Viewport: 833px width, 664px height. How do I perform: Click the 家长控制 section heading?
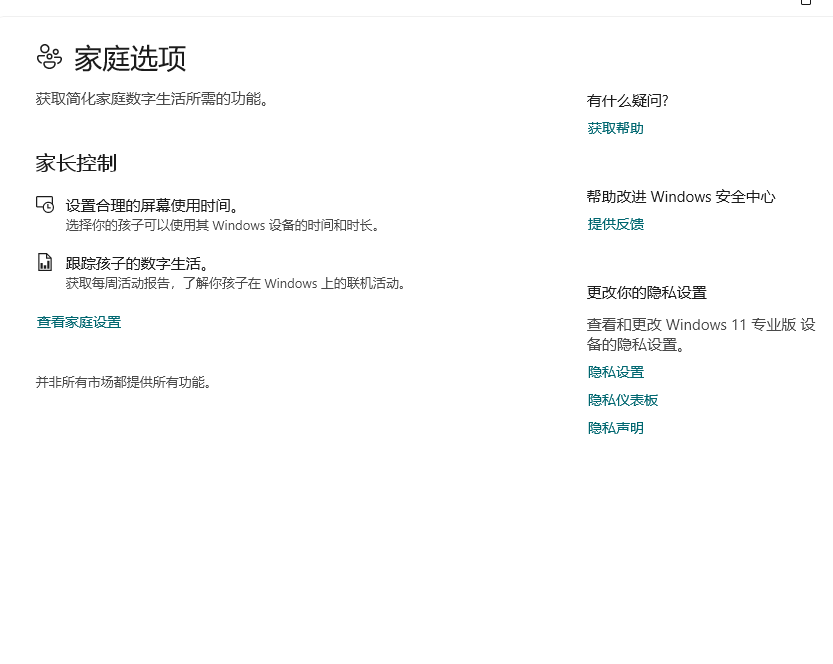(75, 163)
